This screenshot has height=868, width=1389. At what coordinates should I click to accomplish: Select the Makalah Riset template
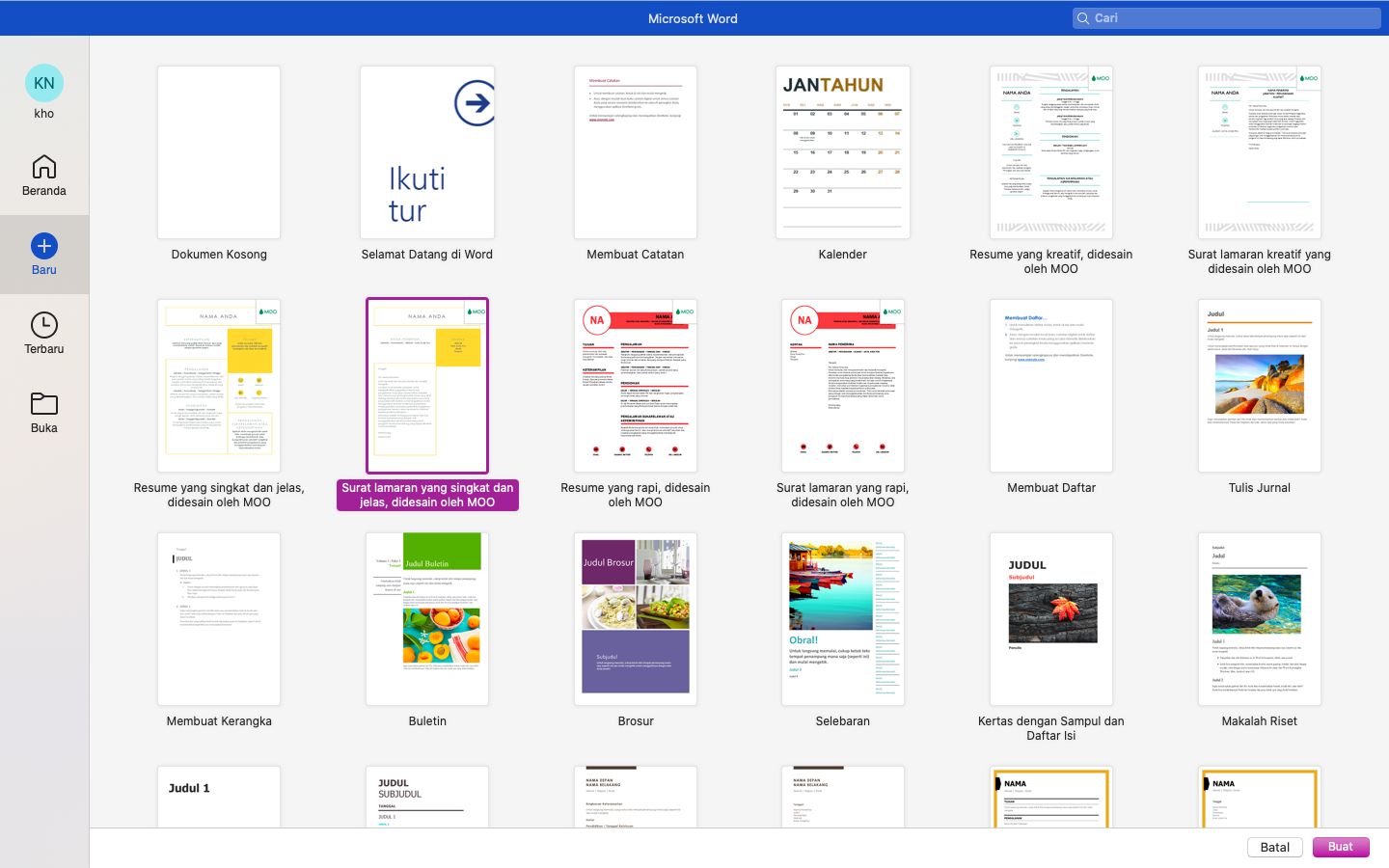(x=1260, y=619)
